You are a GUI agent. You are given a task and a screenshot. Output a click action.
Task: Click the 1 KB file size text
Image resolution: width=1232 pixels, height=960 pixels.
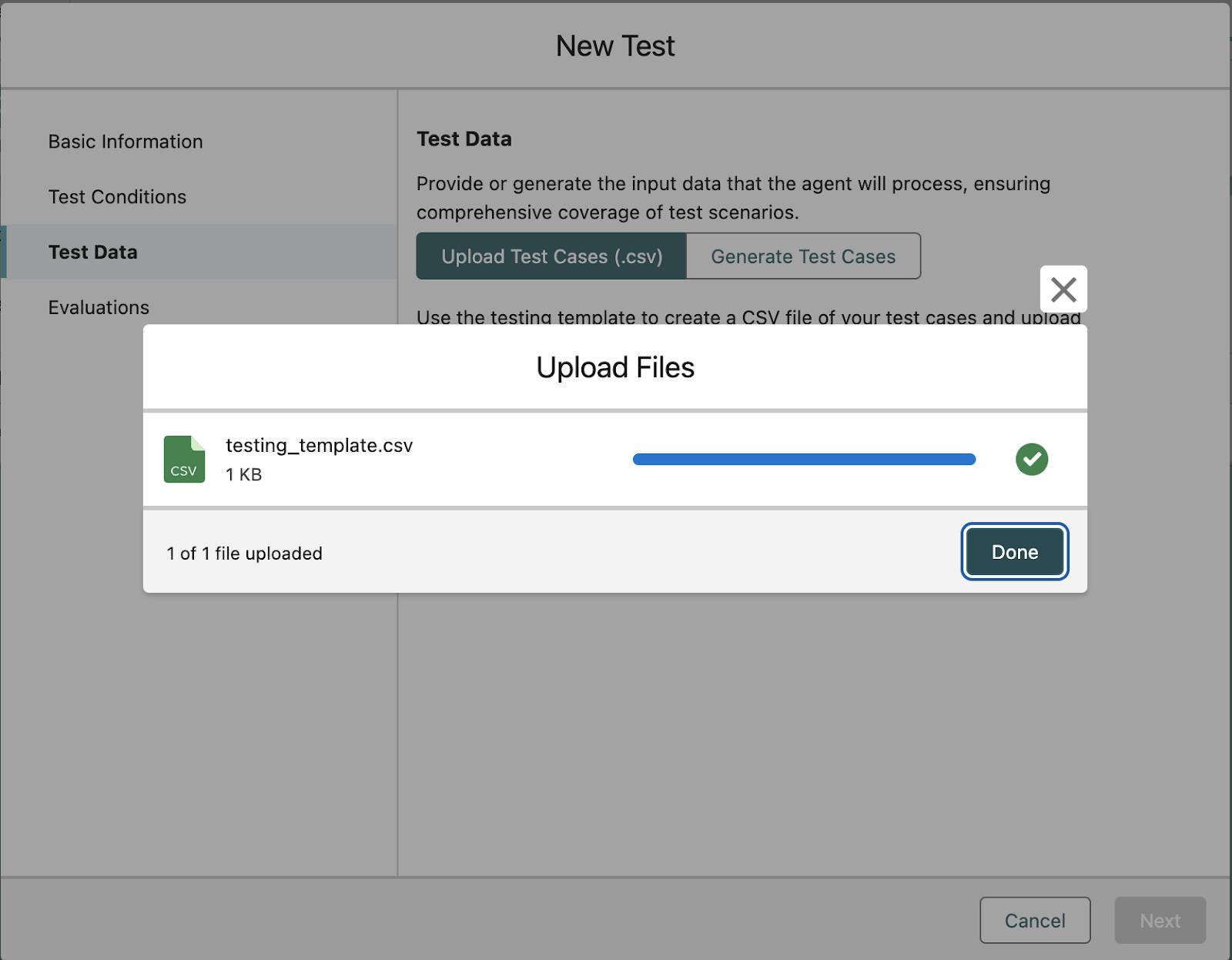[243, 474]
